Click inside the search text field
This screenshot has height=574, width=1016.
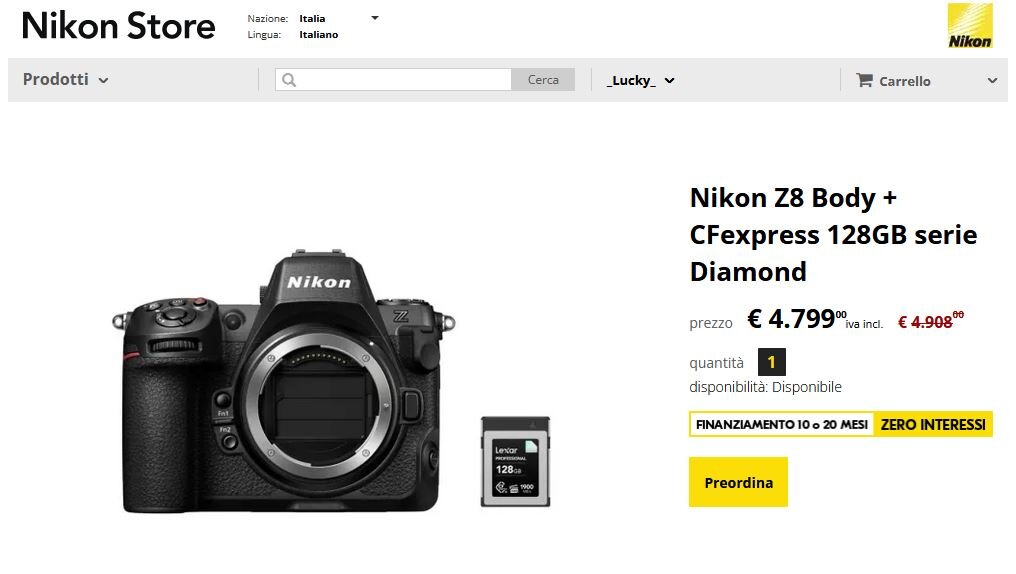point(393,80)
